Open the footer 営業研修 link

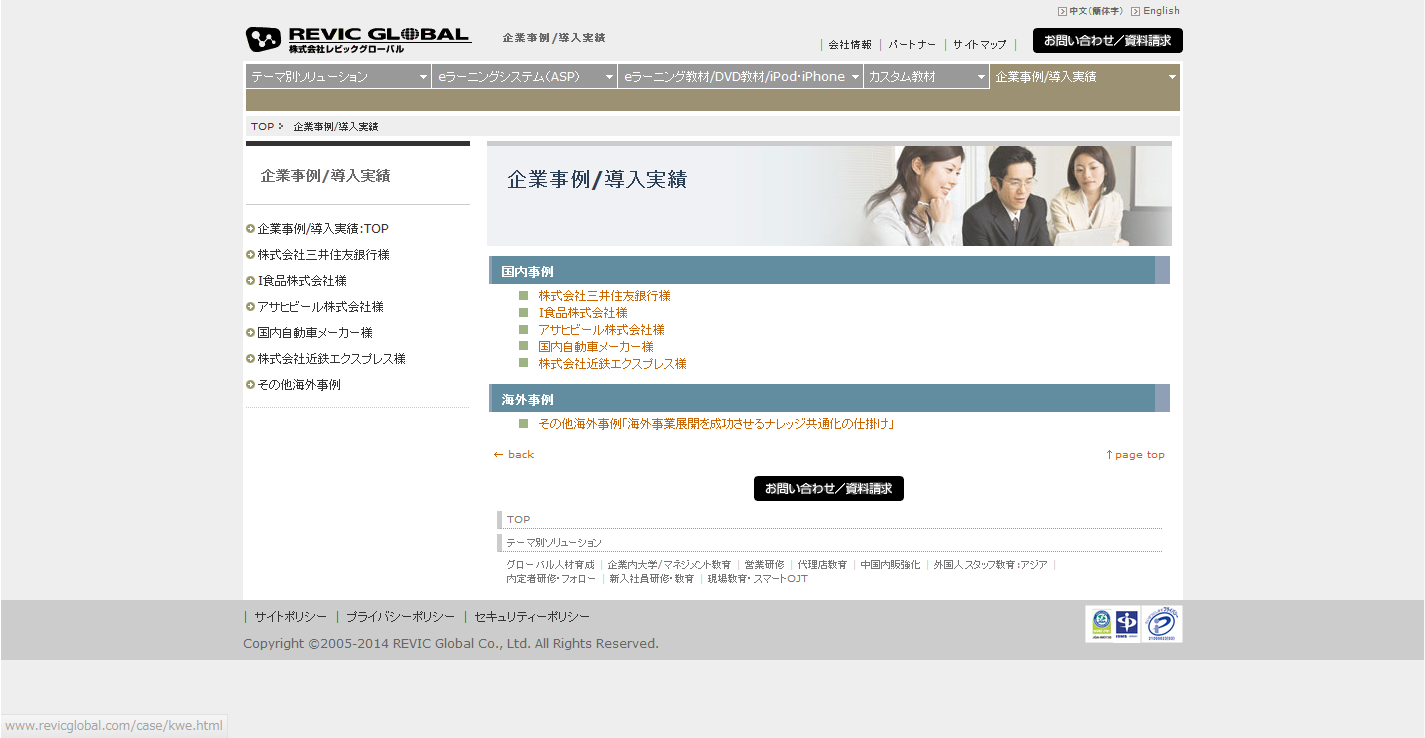[764, 565]
